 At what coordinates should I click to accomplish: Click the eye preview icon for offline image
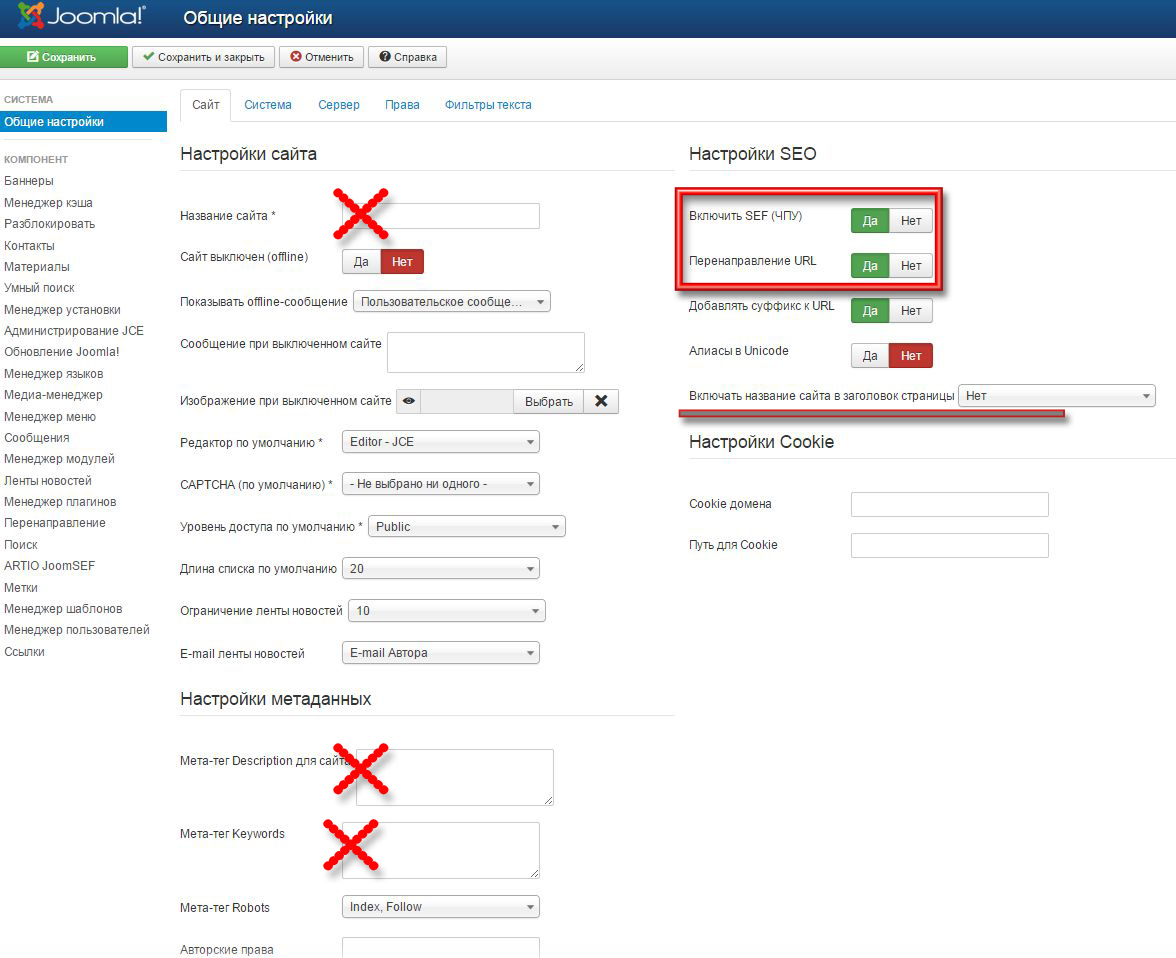coord(409,401)
